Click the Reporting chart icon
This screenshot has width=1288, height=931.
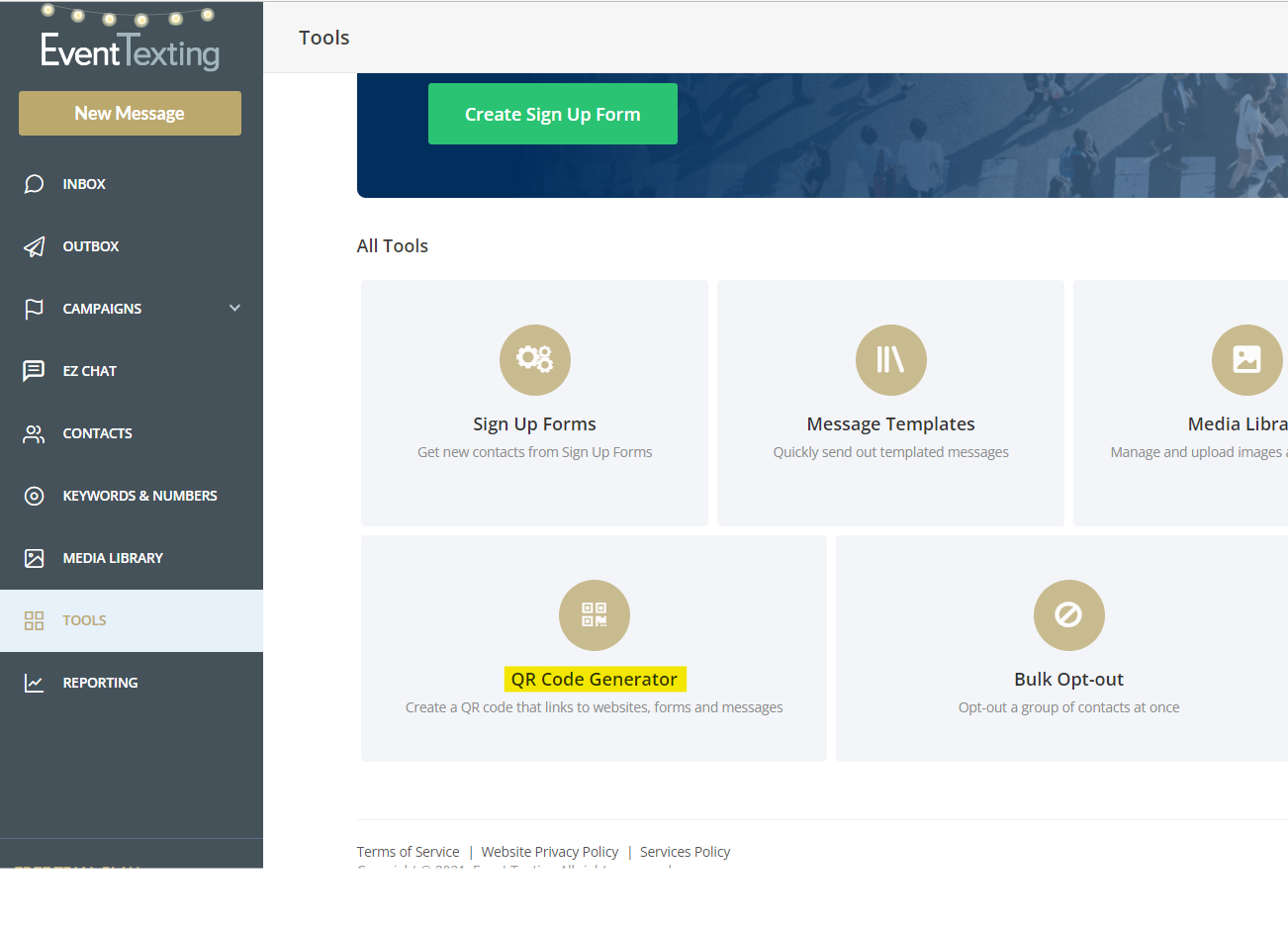point(34,683)
